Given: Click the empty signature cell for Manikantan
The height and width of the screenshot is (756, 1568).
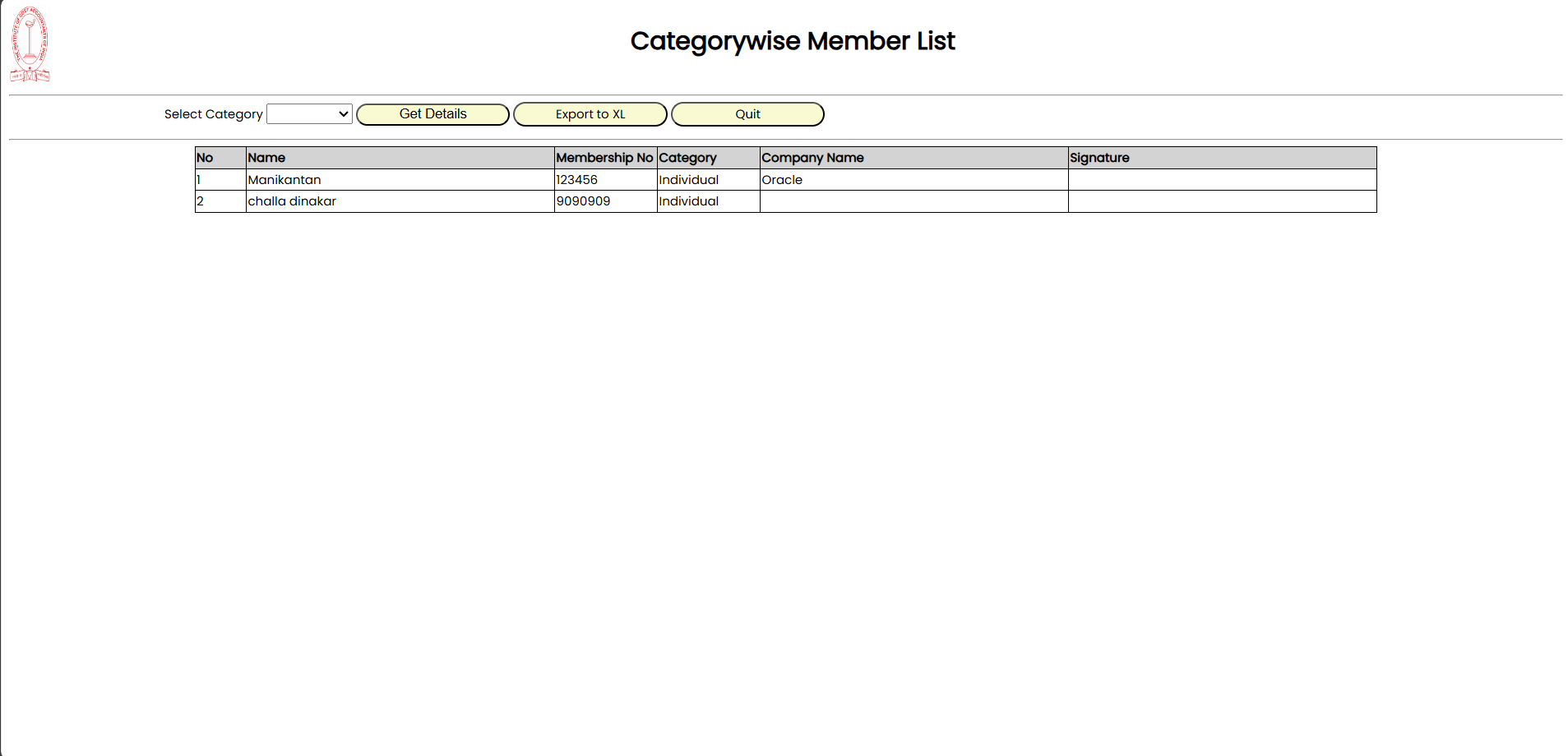Looking at the screenshot, I should [x=1222, y=180].
